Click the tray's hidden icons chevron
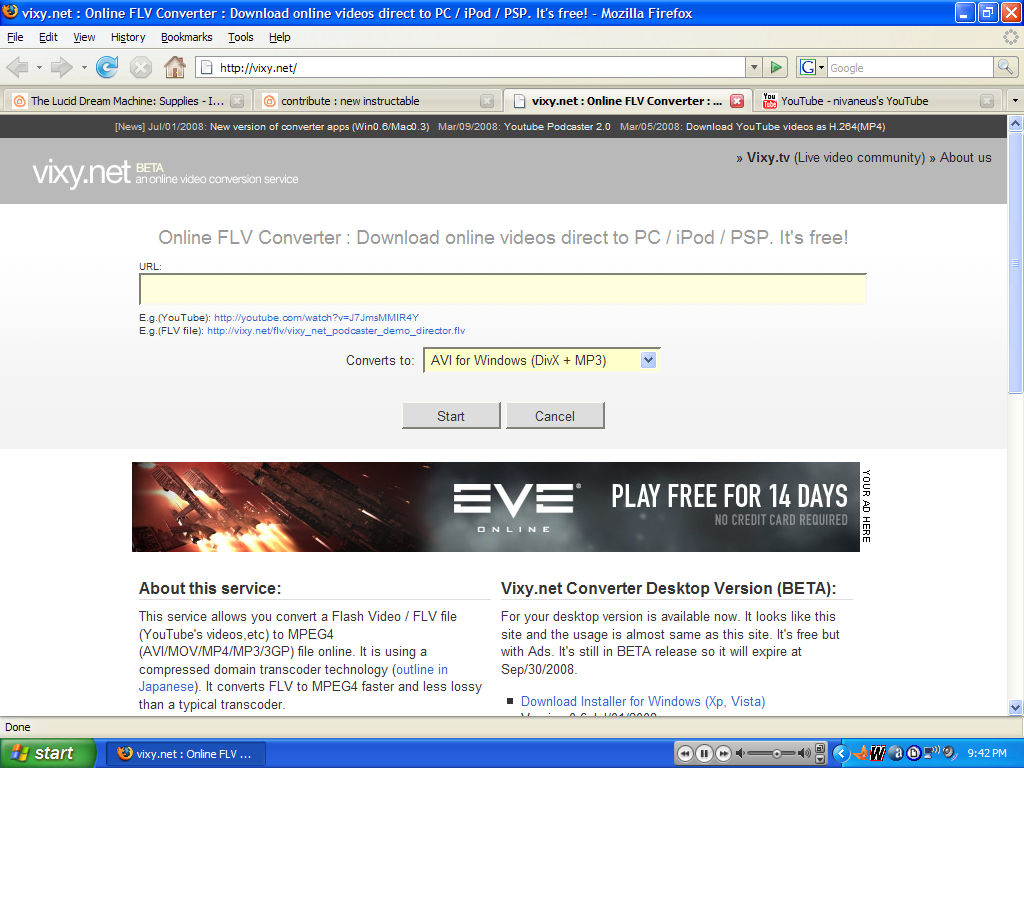1024x911 pixels. (841, 754)
